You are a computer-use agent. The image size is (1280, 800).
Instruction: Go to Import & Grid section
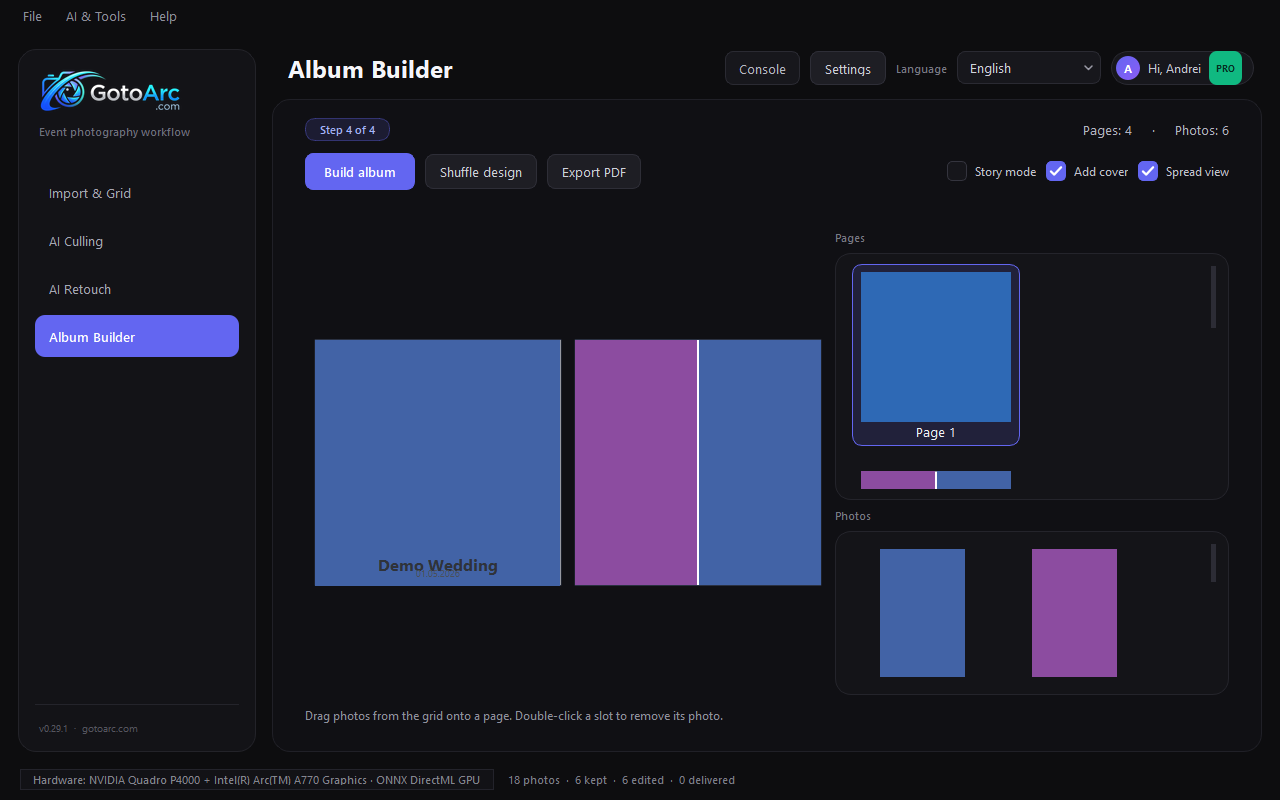point(137,193)
